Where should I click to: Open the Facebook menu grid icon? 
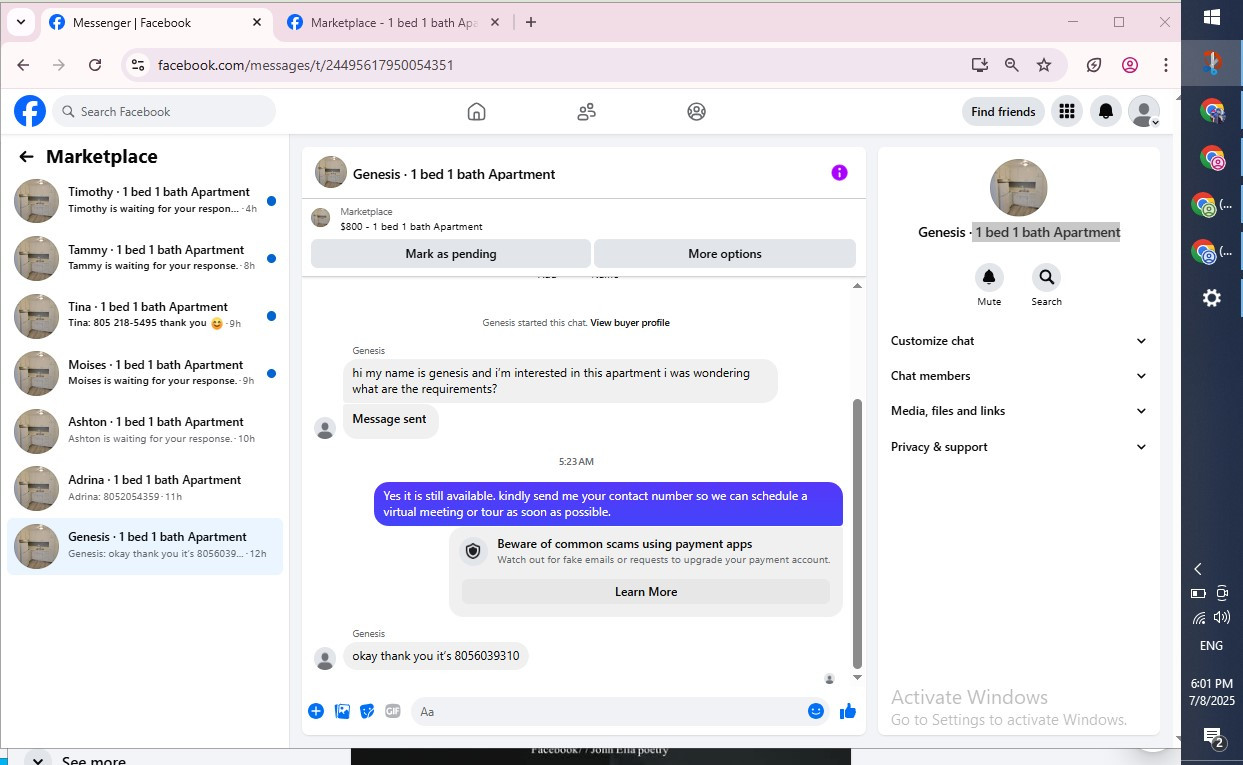[1067, 112]
